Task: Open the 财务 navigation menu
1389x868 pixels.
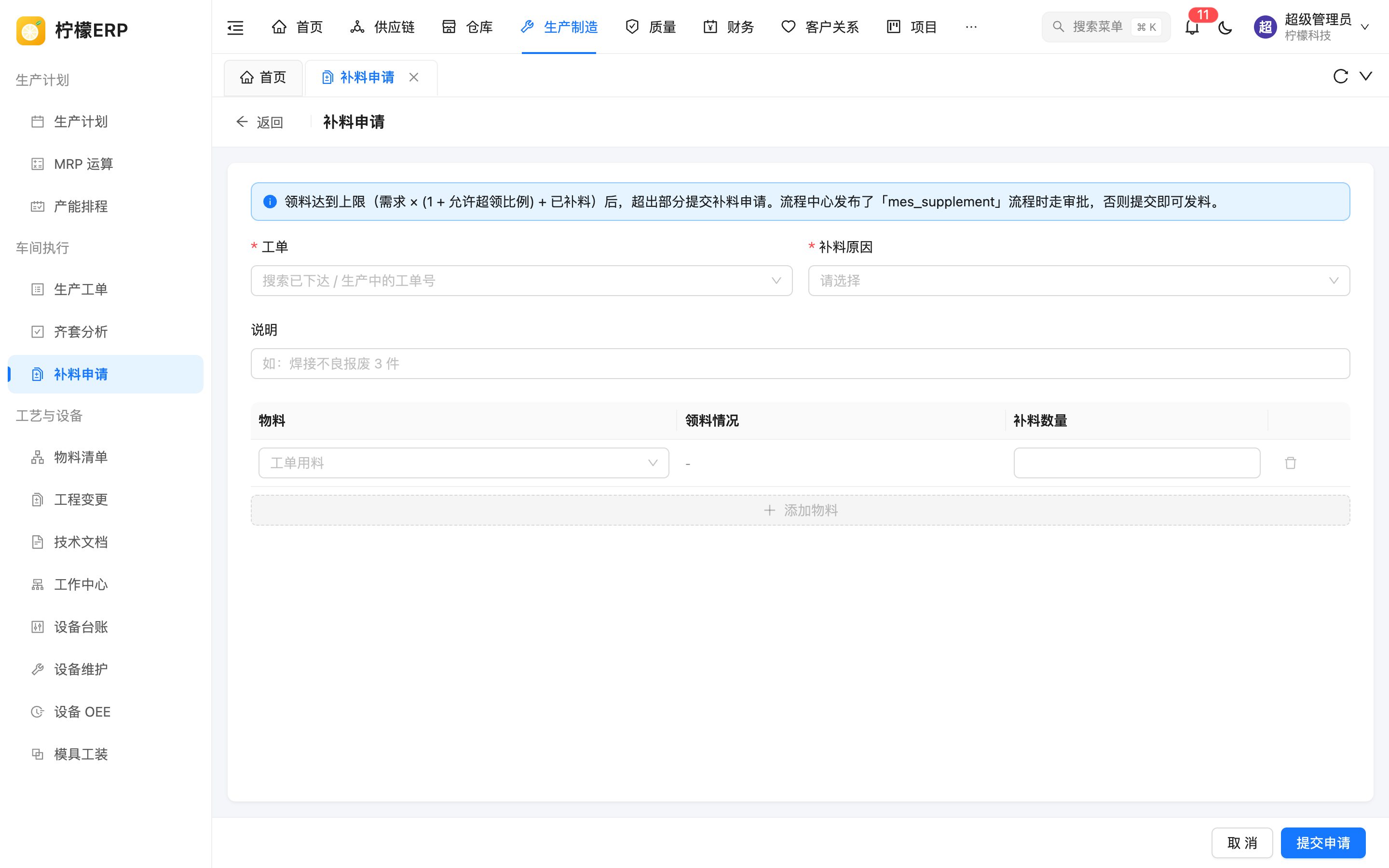Action: click(728, 27)
